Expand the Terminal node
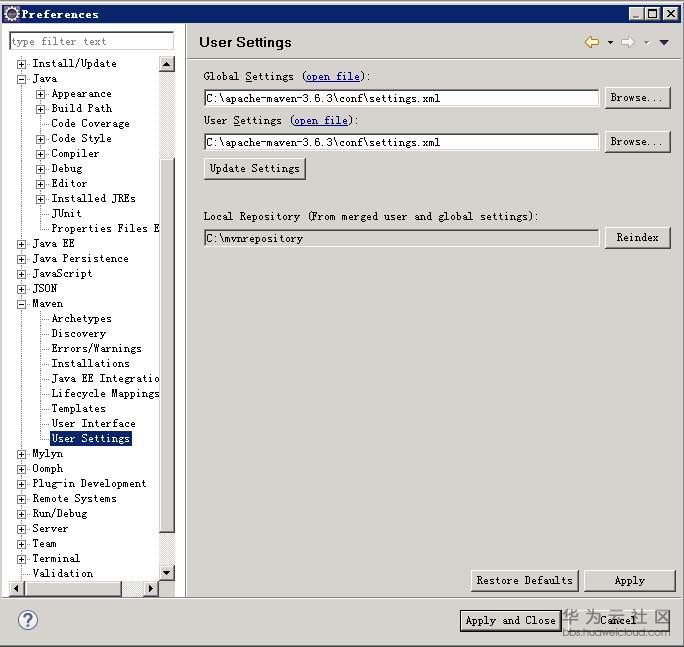The image size is (684, 647). pos(21,559)
